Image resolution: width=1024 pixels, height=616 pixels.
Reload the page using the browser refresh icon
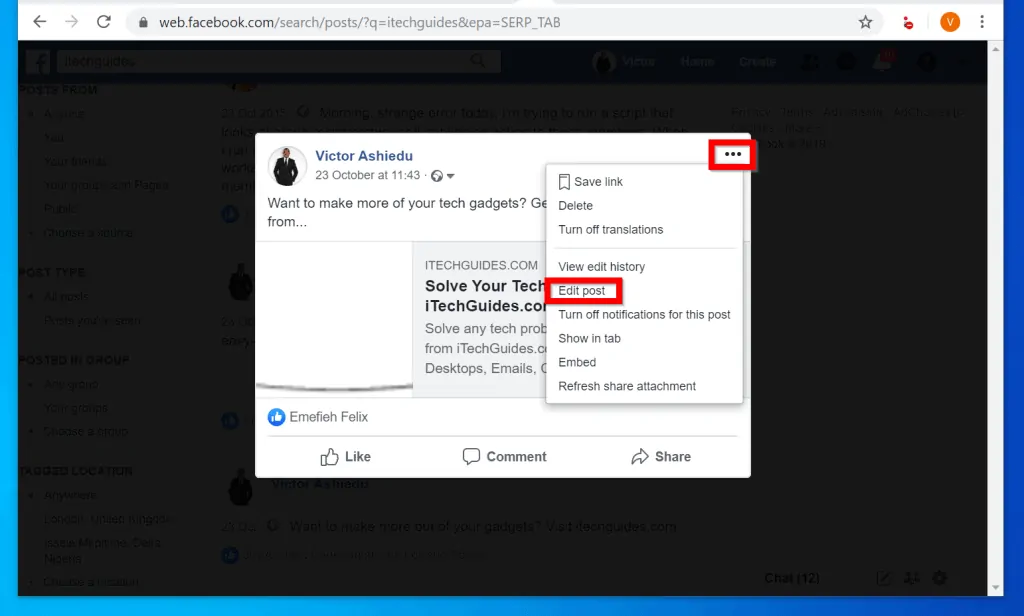pyautogui.click(x=103, y=20)
